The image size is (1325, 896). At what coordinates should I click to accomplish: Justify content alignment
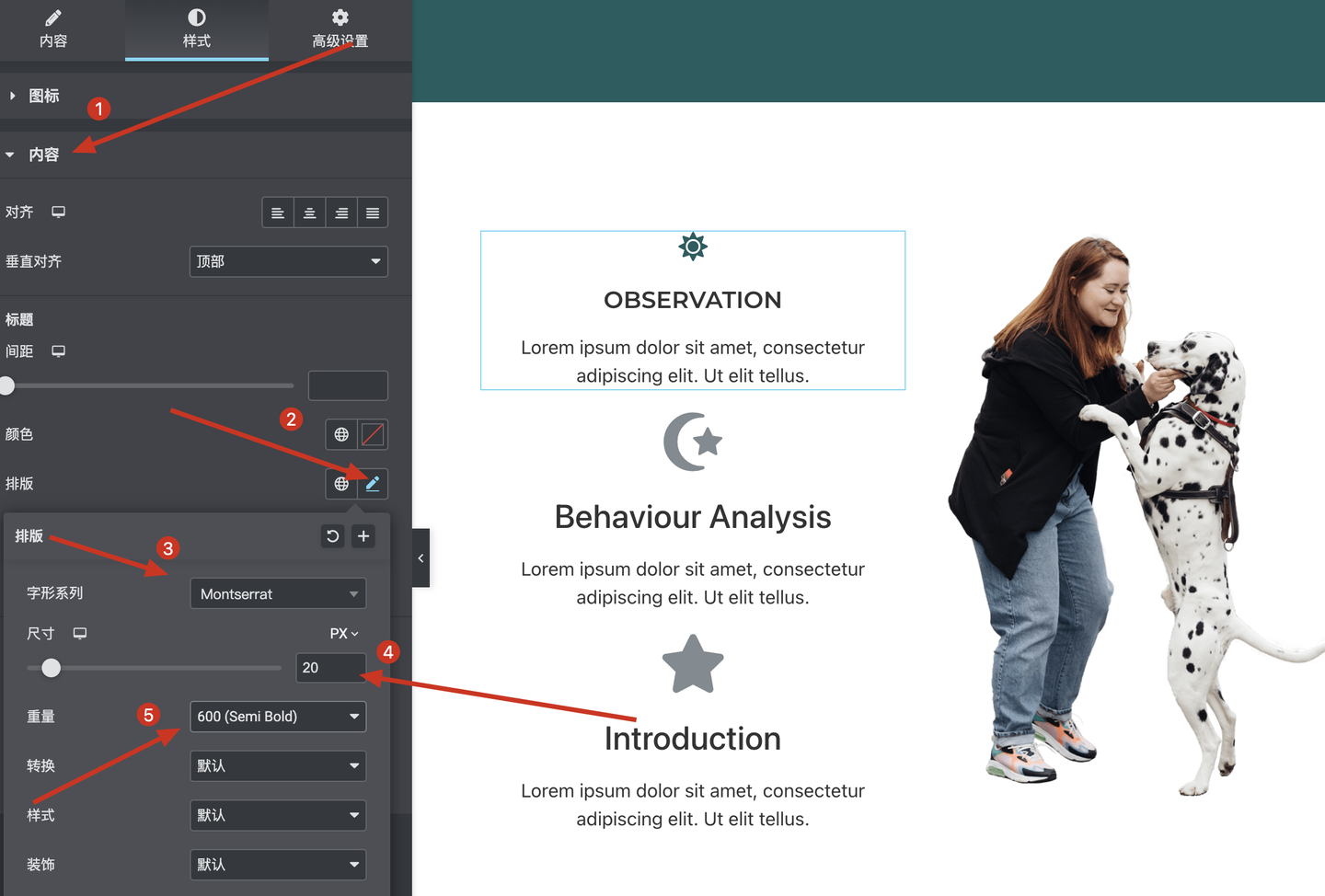[373, 213]
